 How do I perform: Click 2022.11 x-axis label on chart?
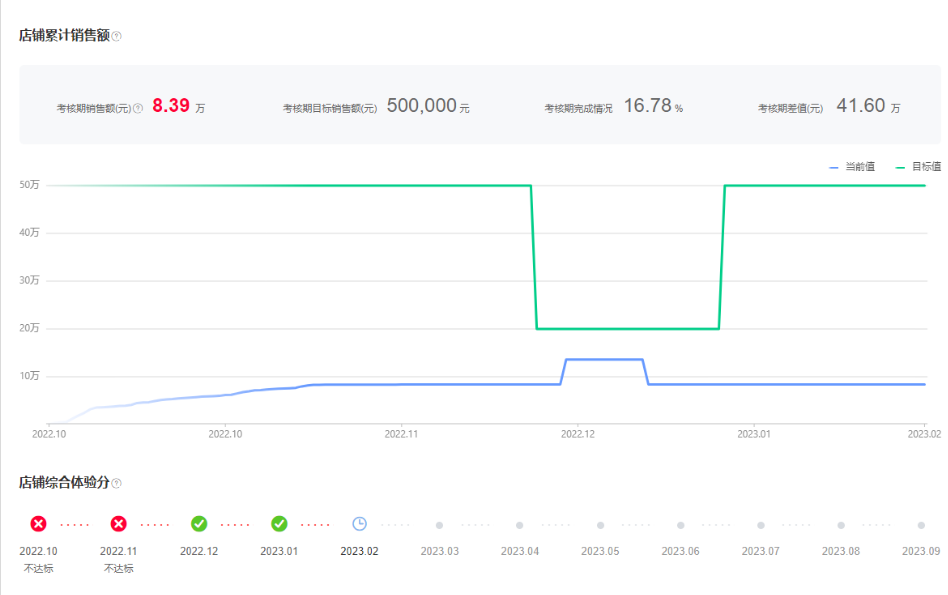point(401,434)
